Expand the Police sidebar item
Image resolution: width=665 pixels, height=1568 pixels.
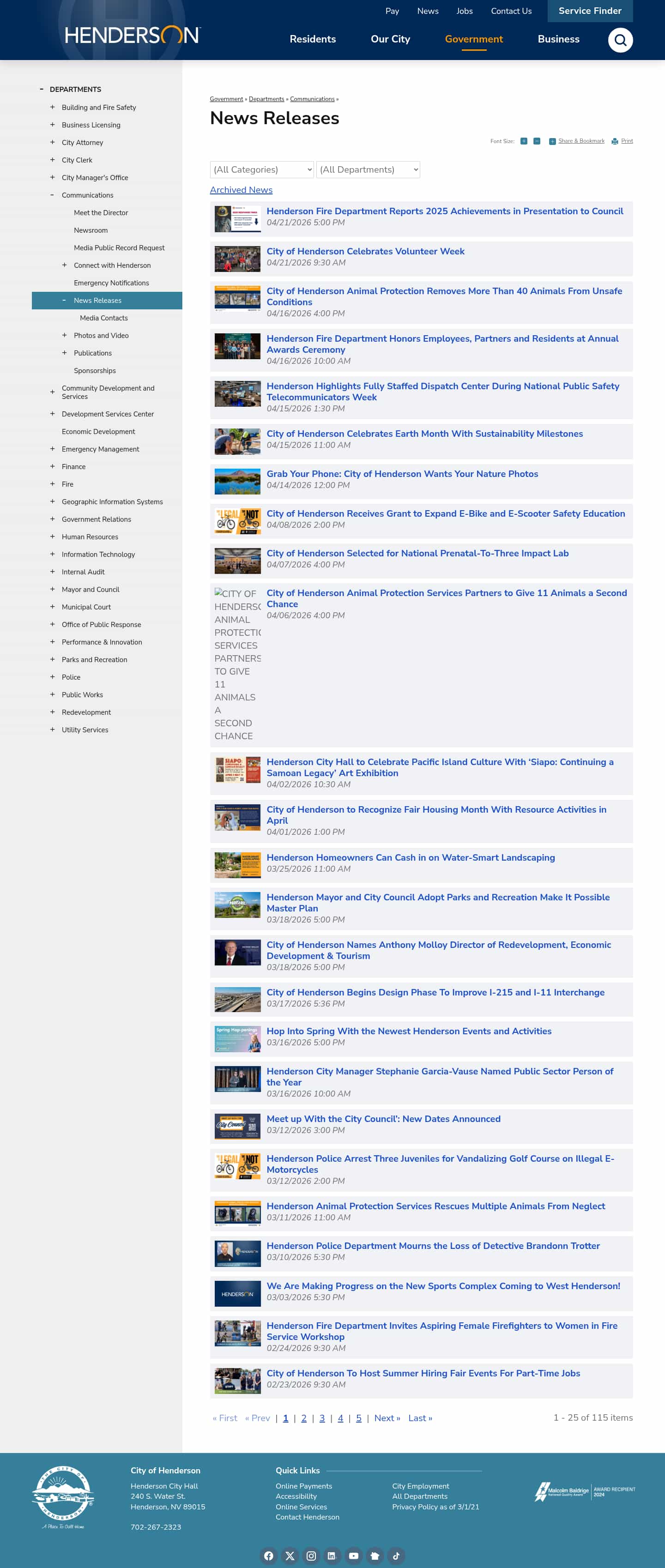[x=52, y=677]
